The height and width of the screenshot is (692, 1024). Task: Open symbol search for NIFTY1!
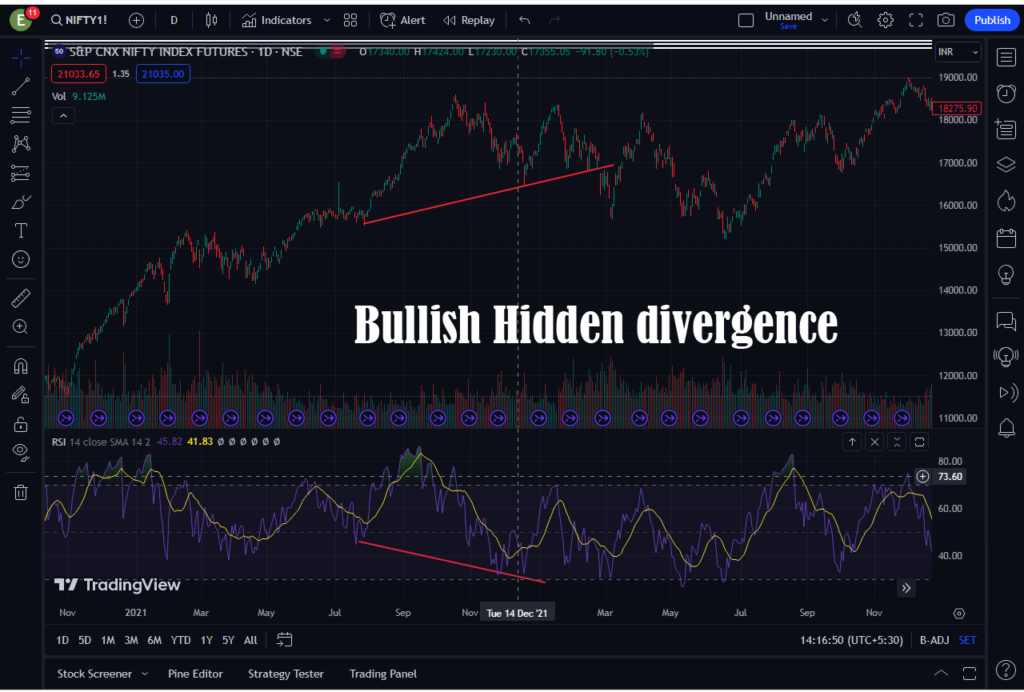pos(79,20)
